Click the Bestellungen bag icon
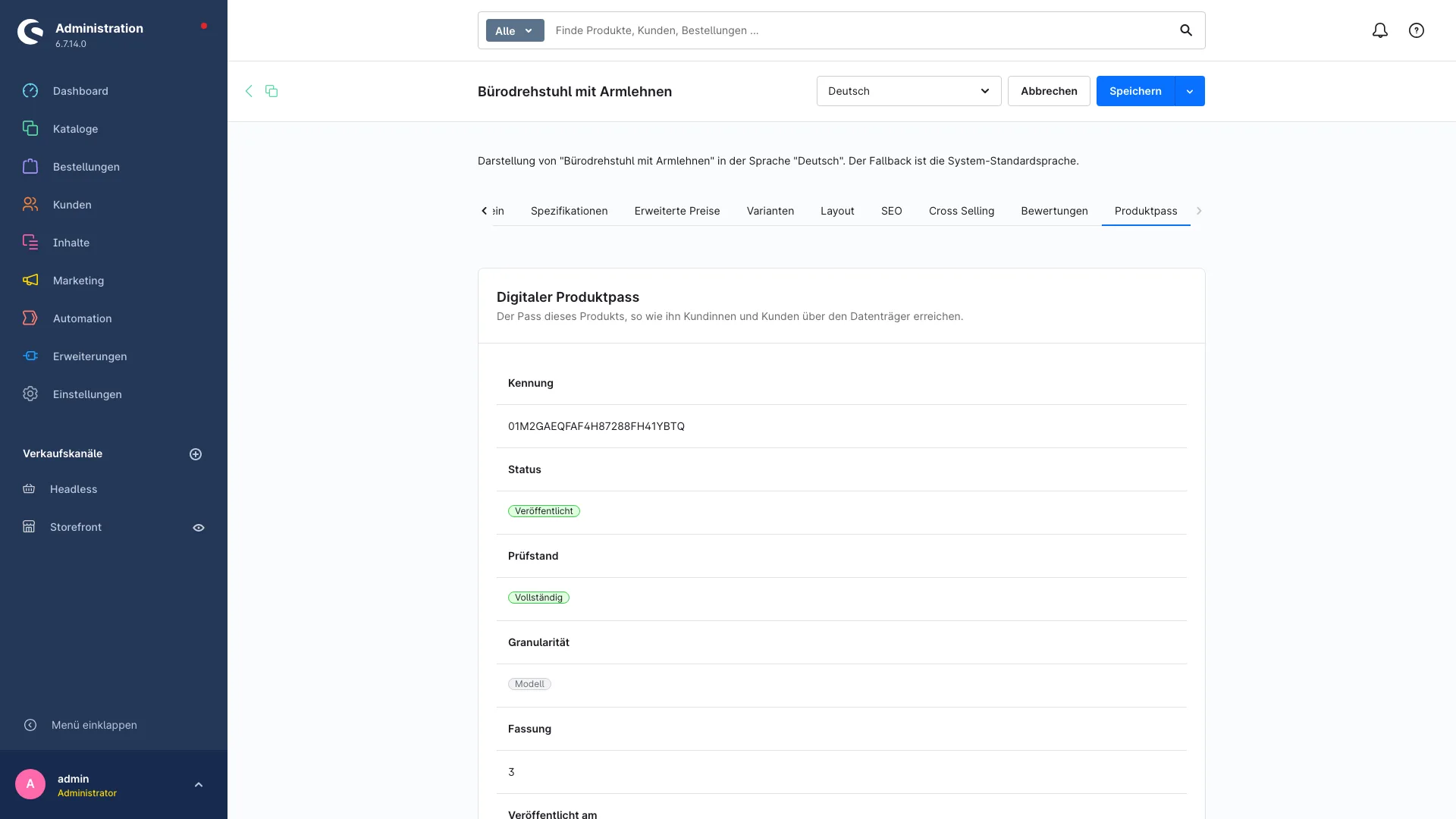Viewport: 1456px width, 819px height. coord(30,167)
